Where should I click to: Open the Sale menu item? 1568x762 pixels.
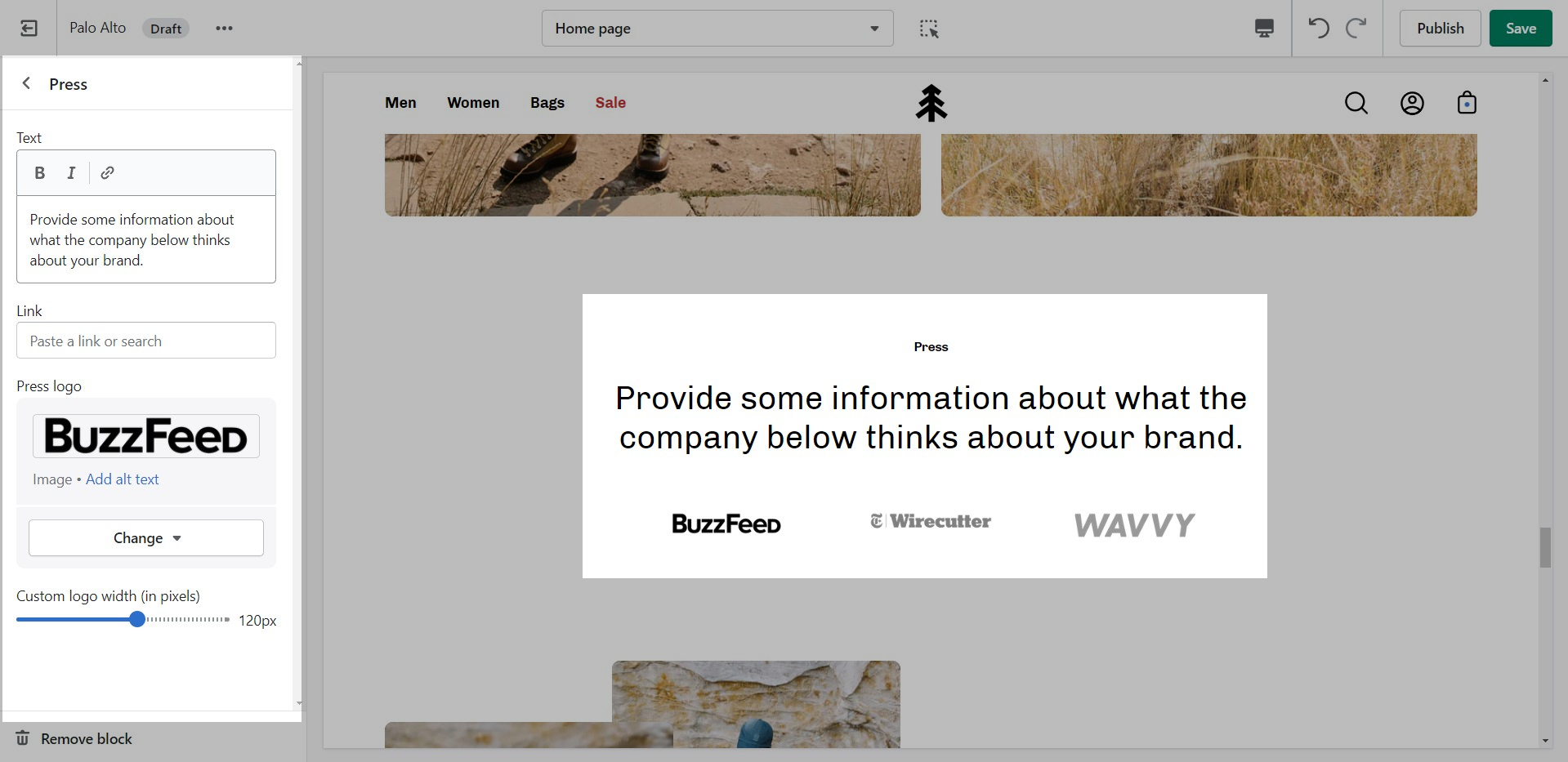[x=610, y=103]
